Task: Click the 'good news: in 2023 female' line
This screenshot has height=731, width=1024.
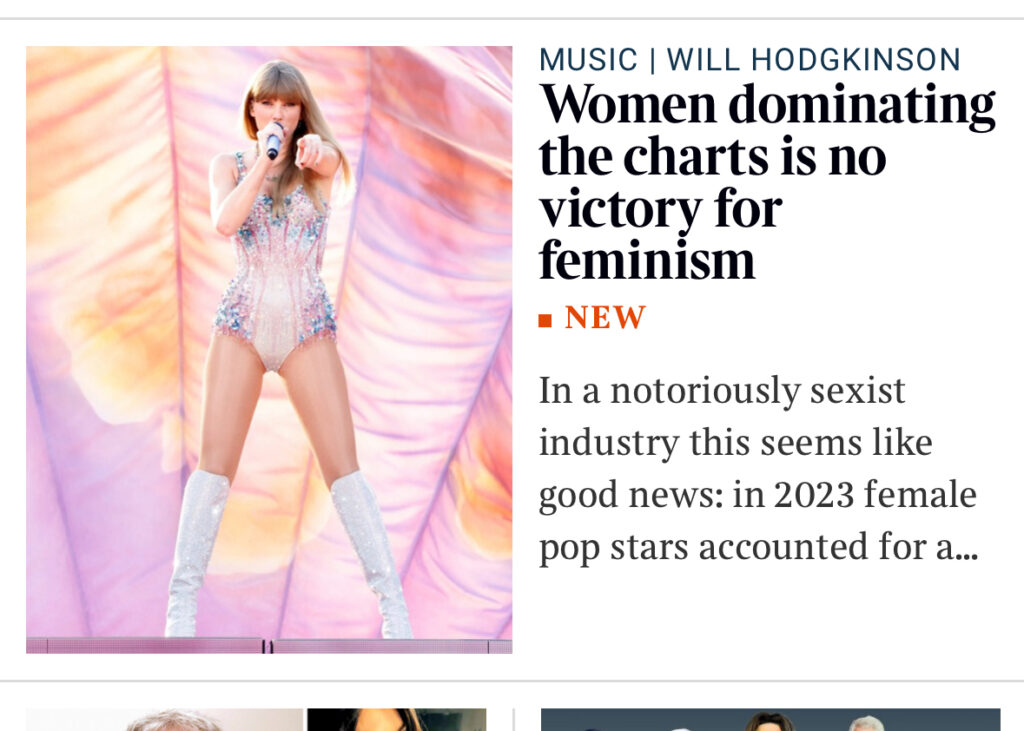Action: pos(757,494)
